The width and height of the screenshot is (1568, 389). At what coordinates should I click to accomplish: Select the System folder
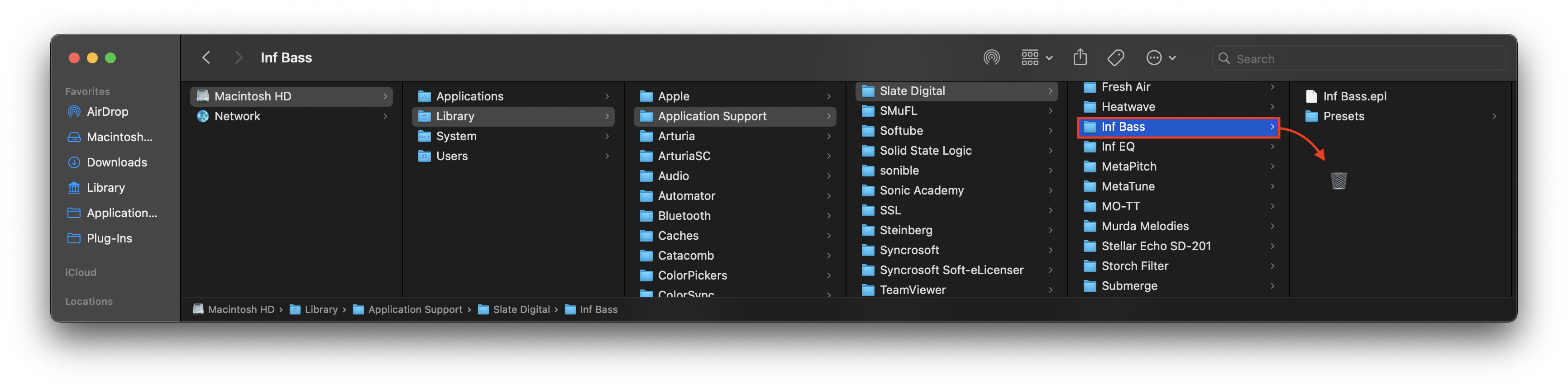pos(512,136)
